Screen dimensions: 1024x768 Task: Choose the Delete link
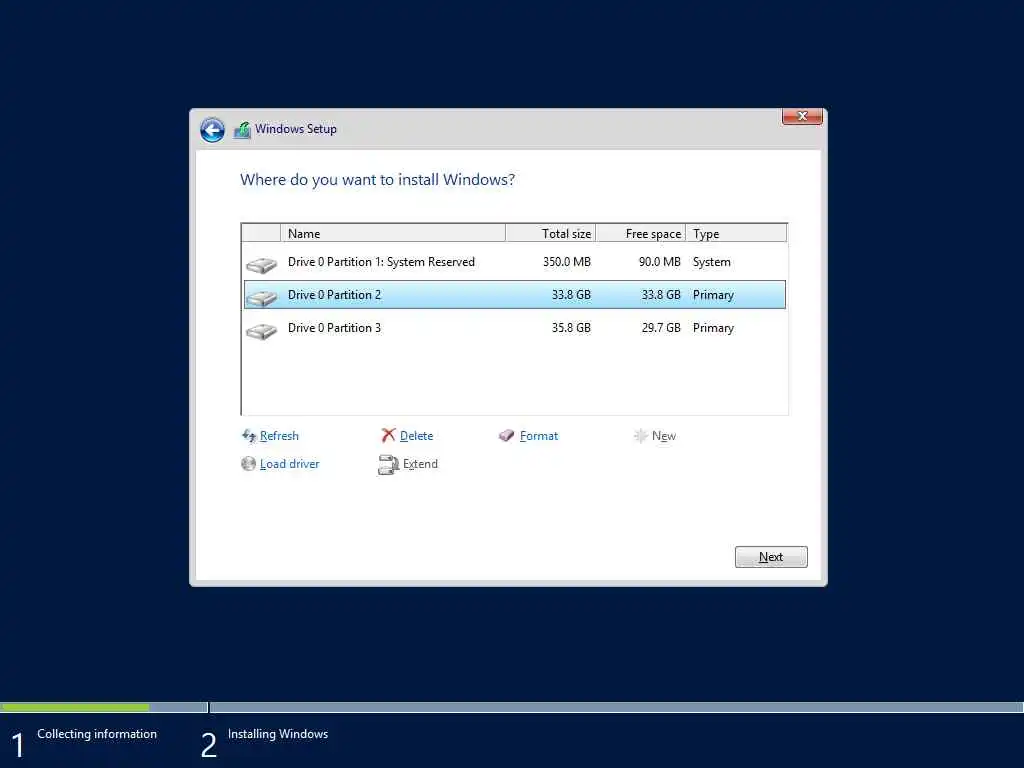pos(416,436)
